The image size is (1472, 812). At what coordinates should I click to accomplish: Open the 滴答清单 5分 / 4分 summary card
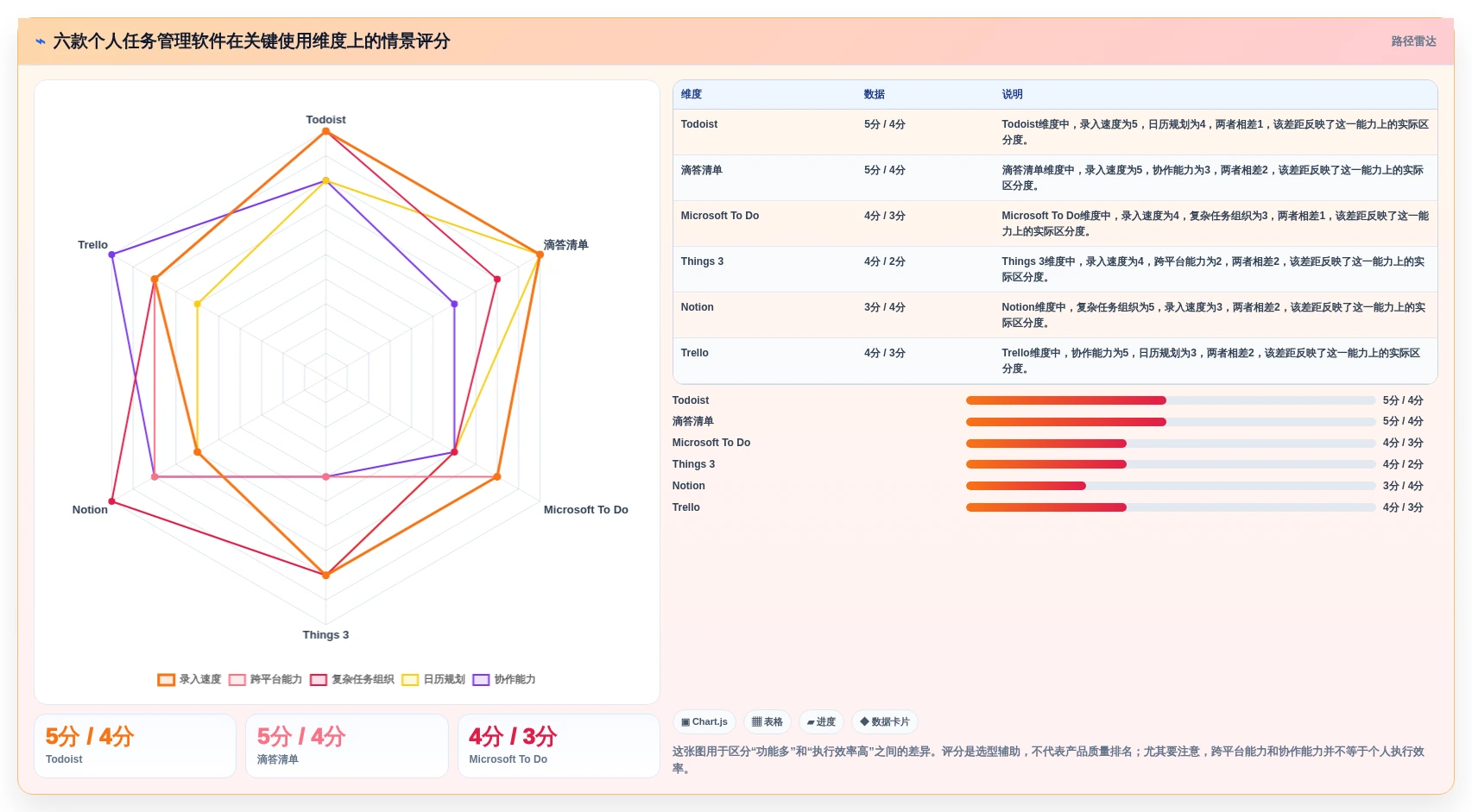point(346,746)
